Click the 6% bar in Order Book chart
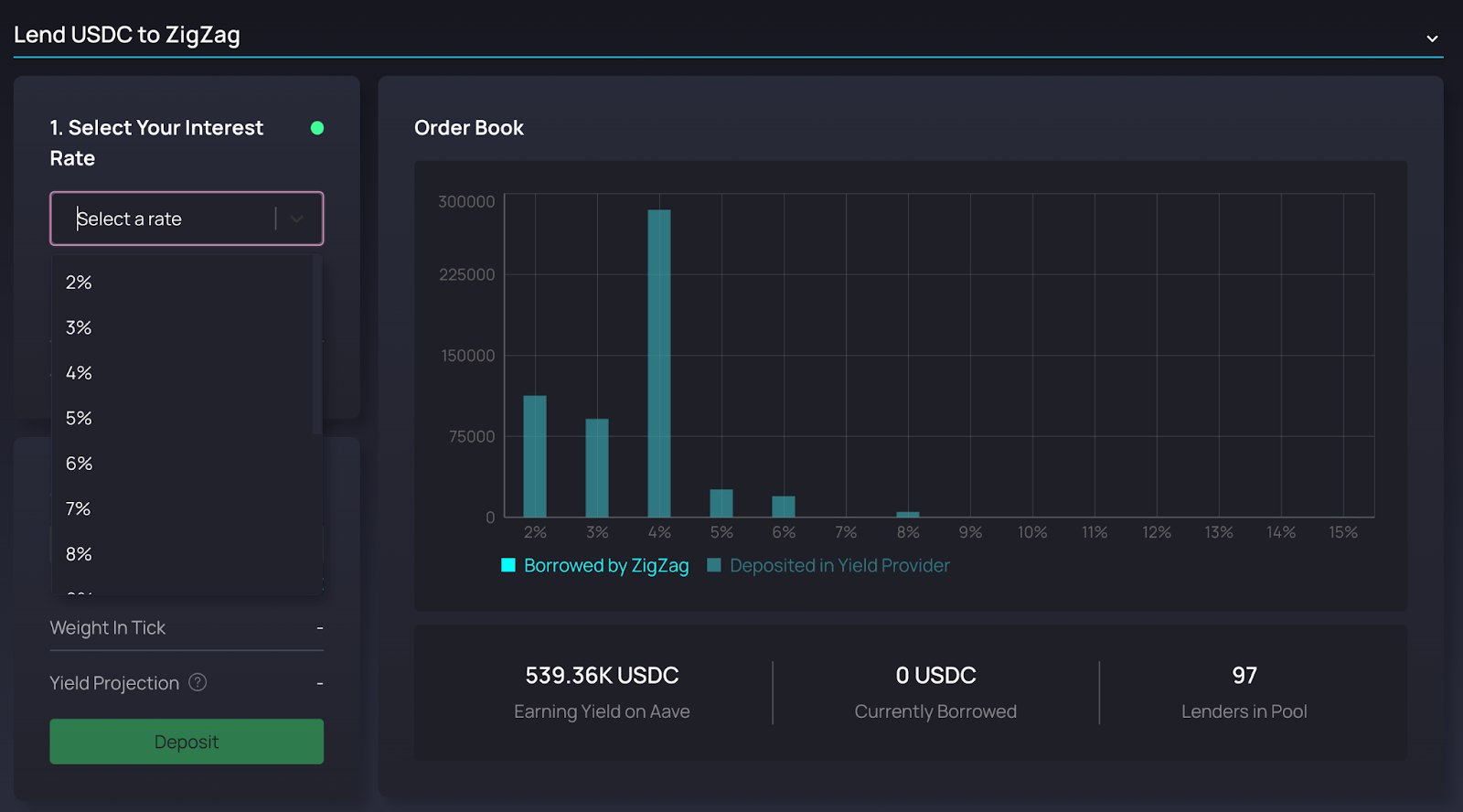Viewport: 1463px width, 812px height. [x=784, y=507]
